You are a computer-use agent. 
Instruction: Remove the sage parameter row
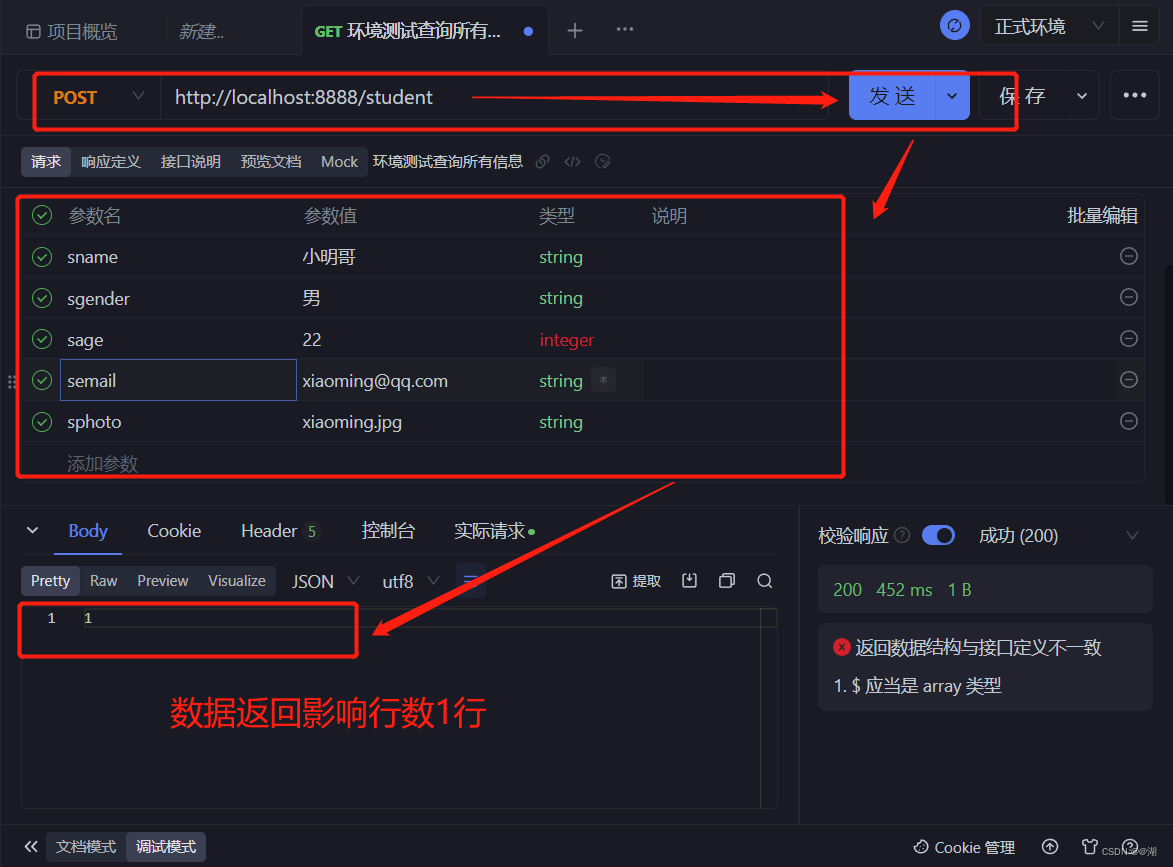(x=1129, y=338)
